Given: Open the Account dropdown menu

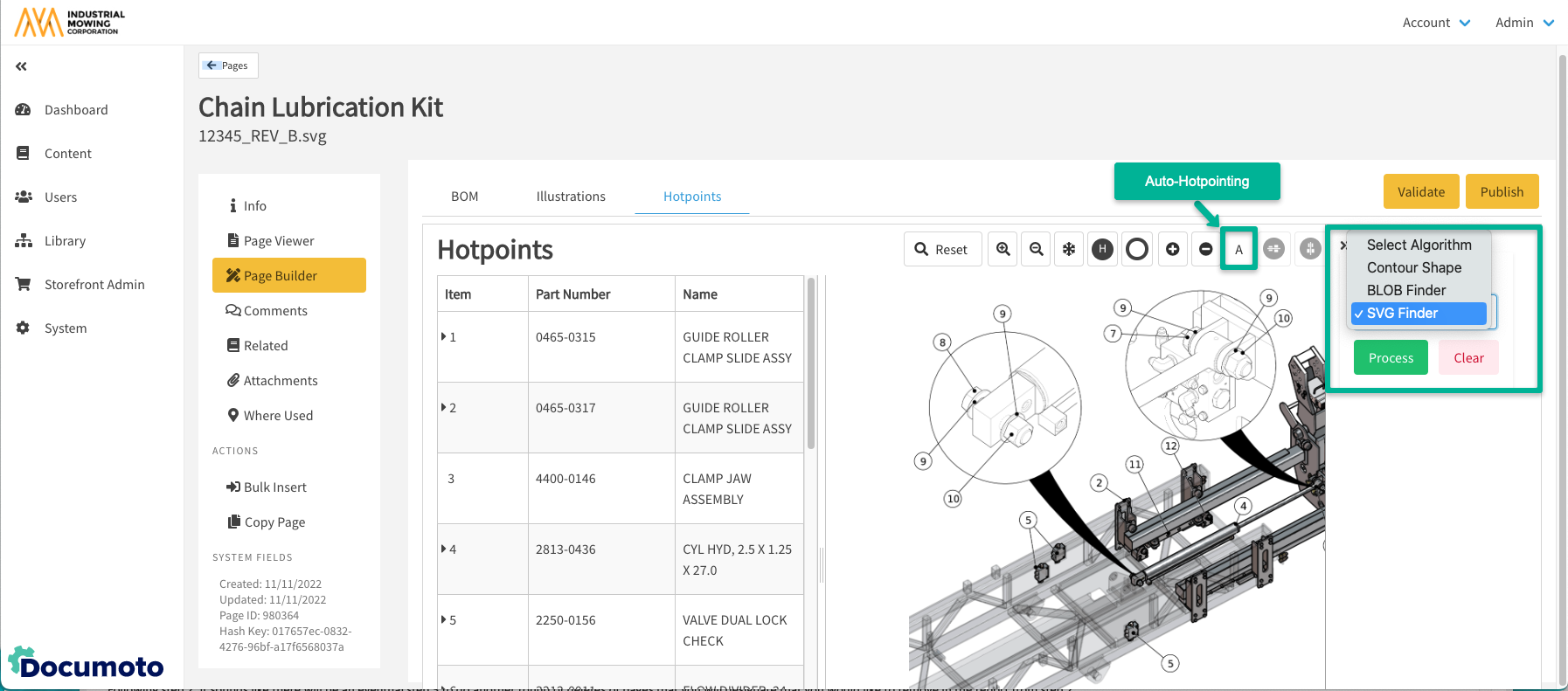Looking at the screenshot, I should 1436,23.
